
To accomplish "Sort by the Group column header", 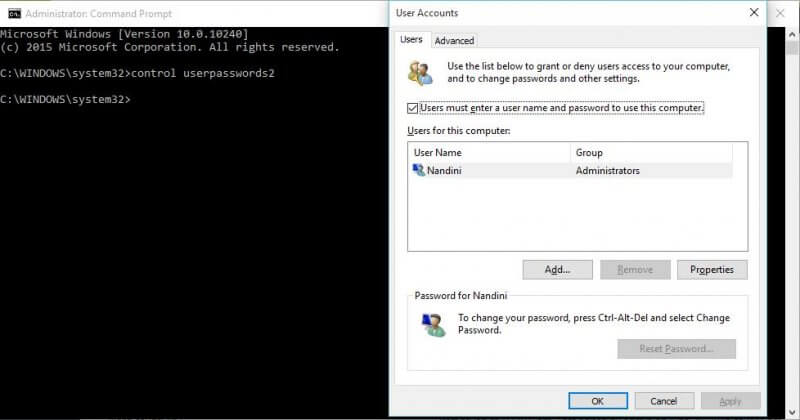I will pos(652,153).
